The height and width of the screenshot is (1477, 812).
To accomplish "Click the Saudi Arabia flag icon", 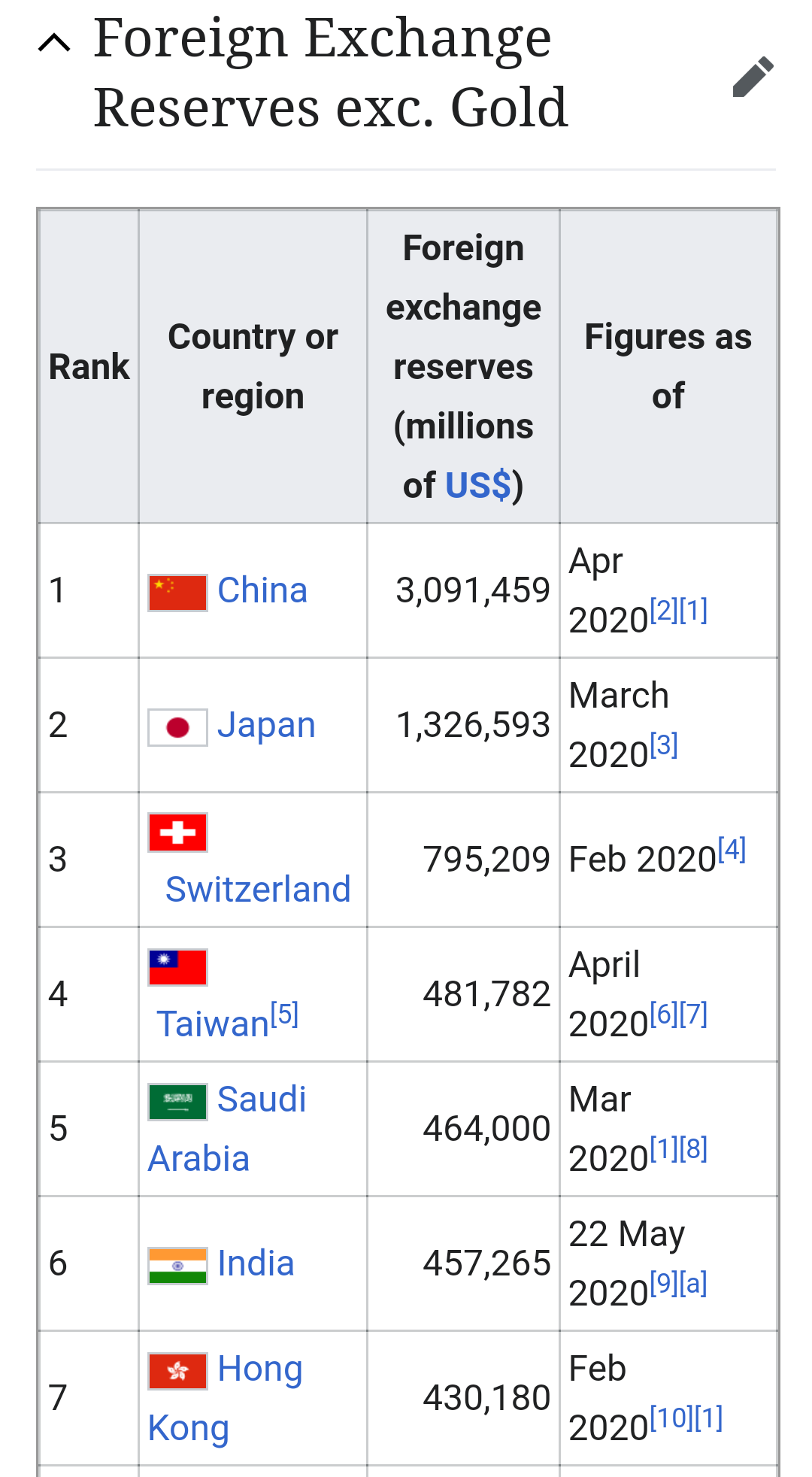I will tap(177, 1102).
